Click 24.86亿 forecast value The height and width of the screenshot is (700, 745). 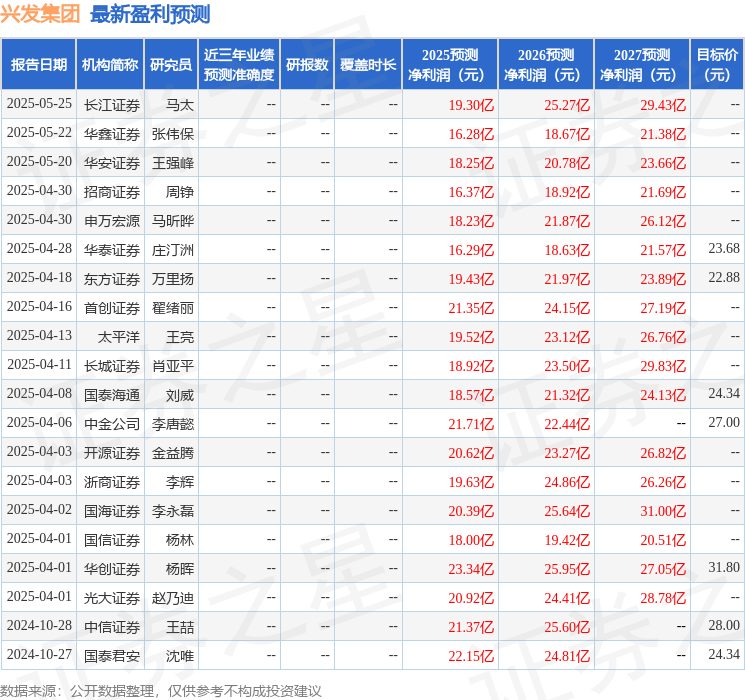pos(567,482)
